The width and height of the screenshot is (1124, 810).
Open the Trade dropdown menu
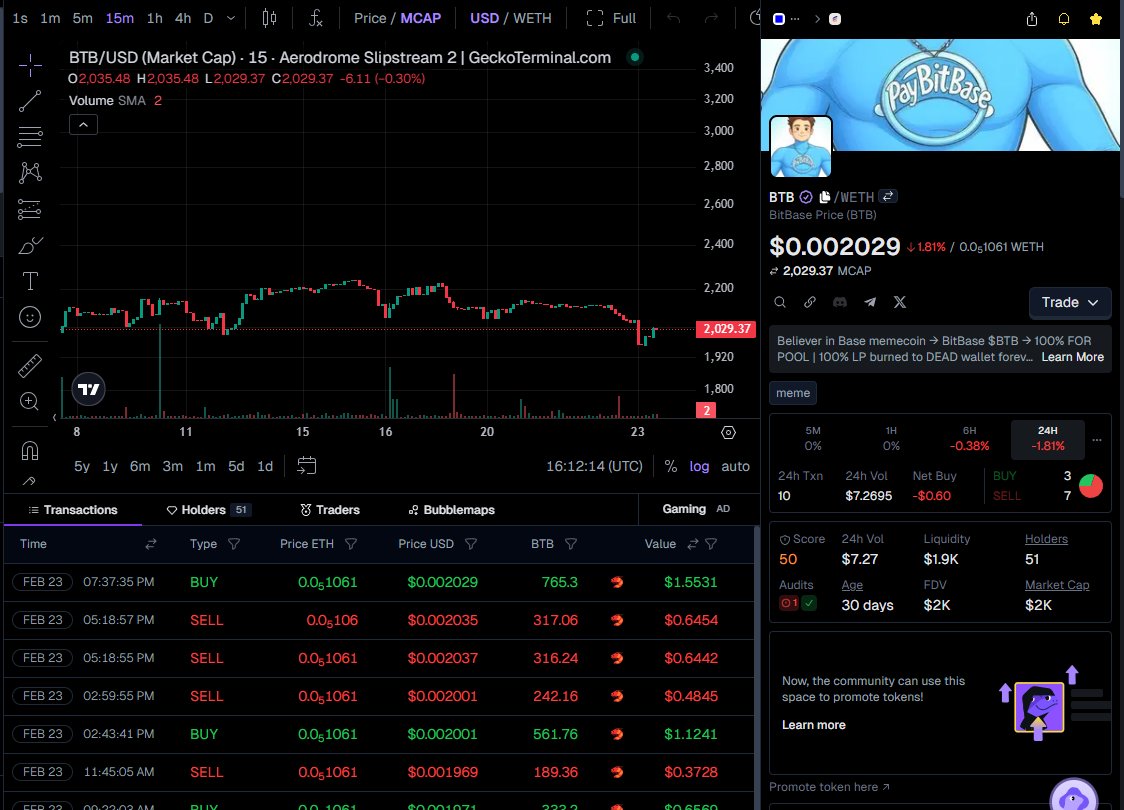[1070, 302]
